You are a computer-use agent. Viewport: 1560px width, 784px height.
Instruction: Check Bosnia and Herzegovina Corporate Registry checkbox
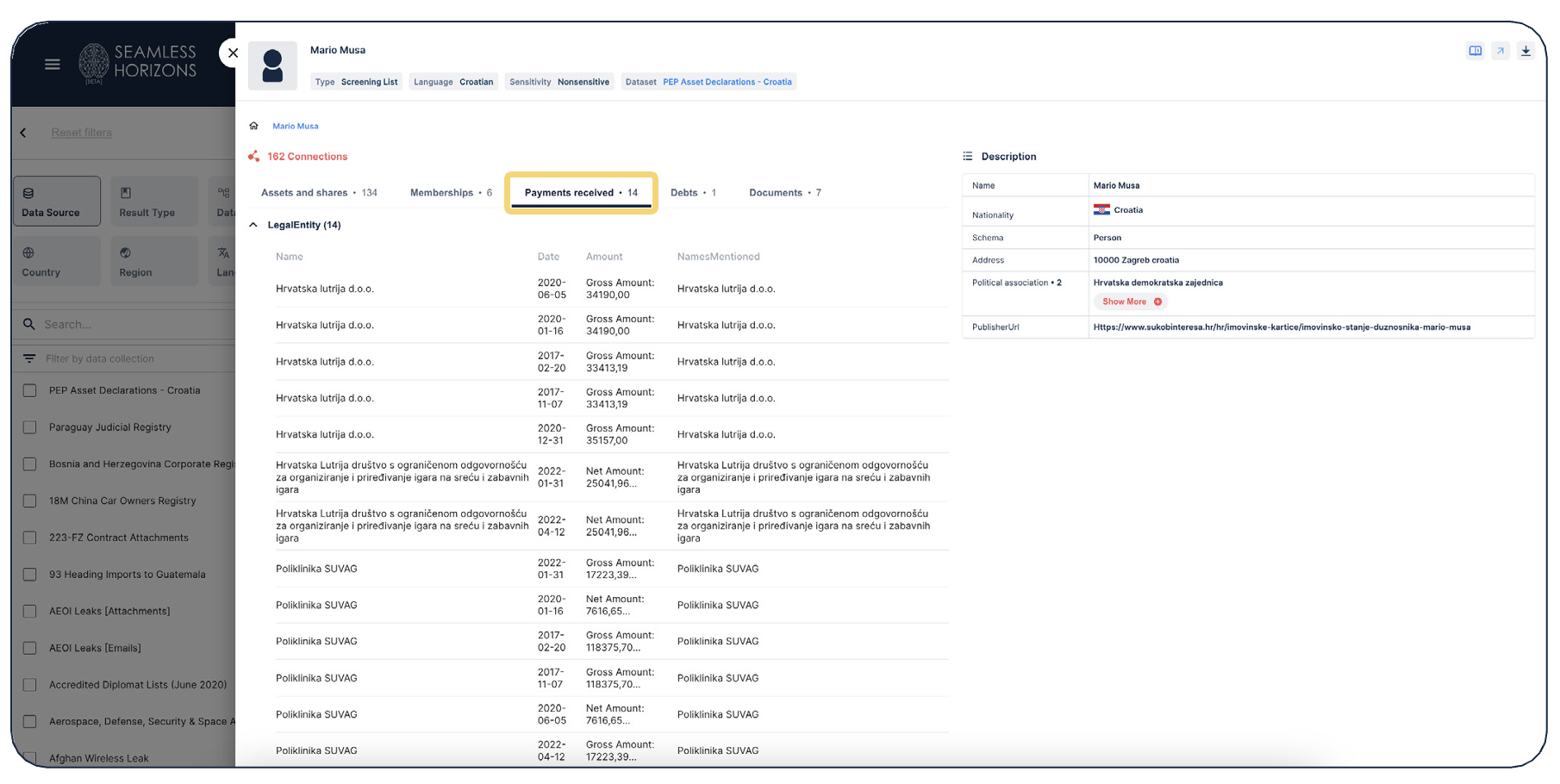coord(30,464)
